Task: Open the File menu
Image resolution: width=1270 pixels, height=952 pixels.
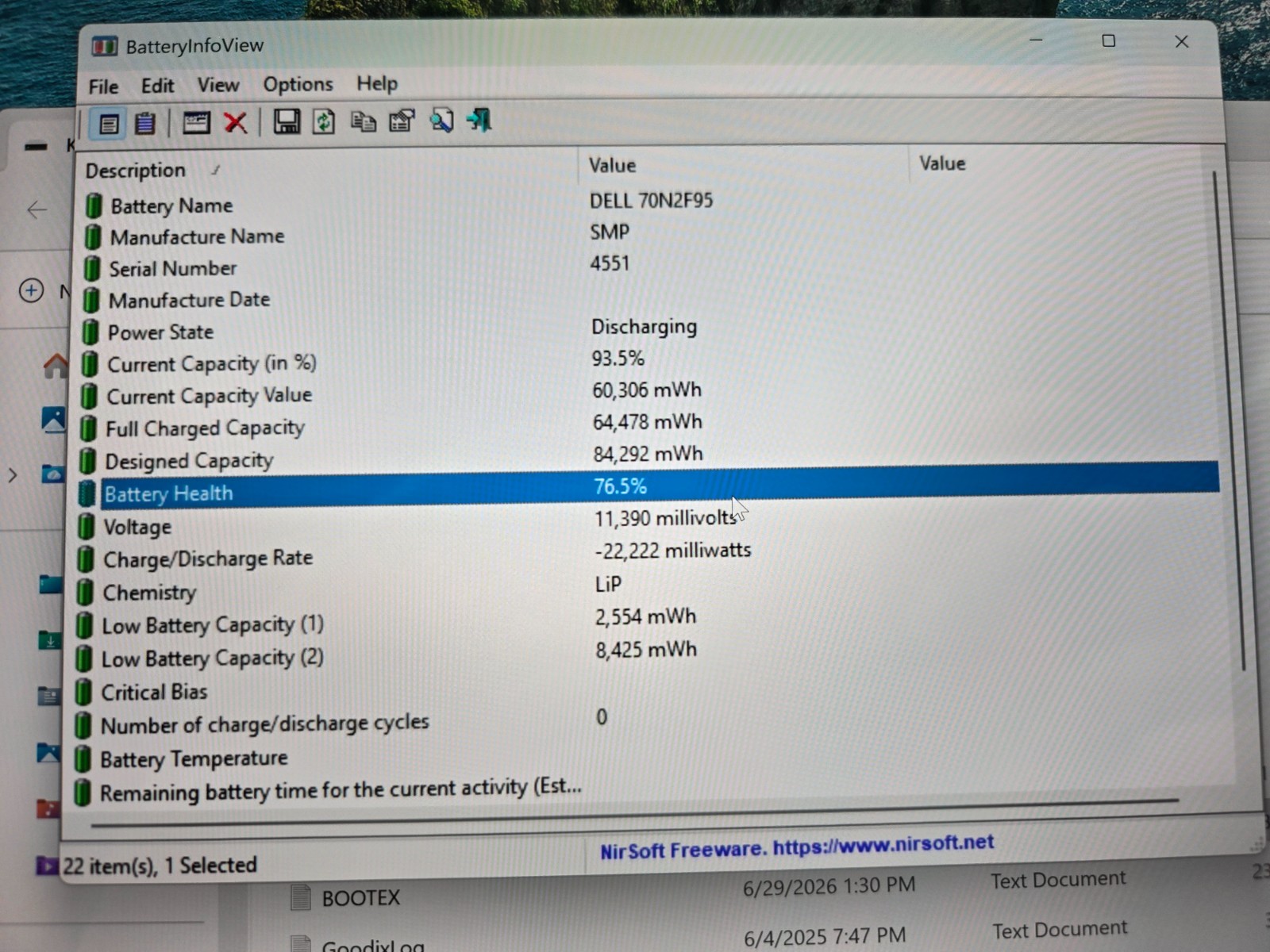Action: 103,86
